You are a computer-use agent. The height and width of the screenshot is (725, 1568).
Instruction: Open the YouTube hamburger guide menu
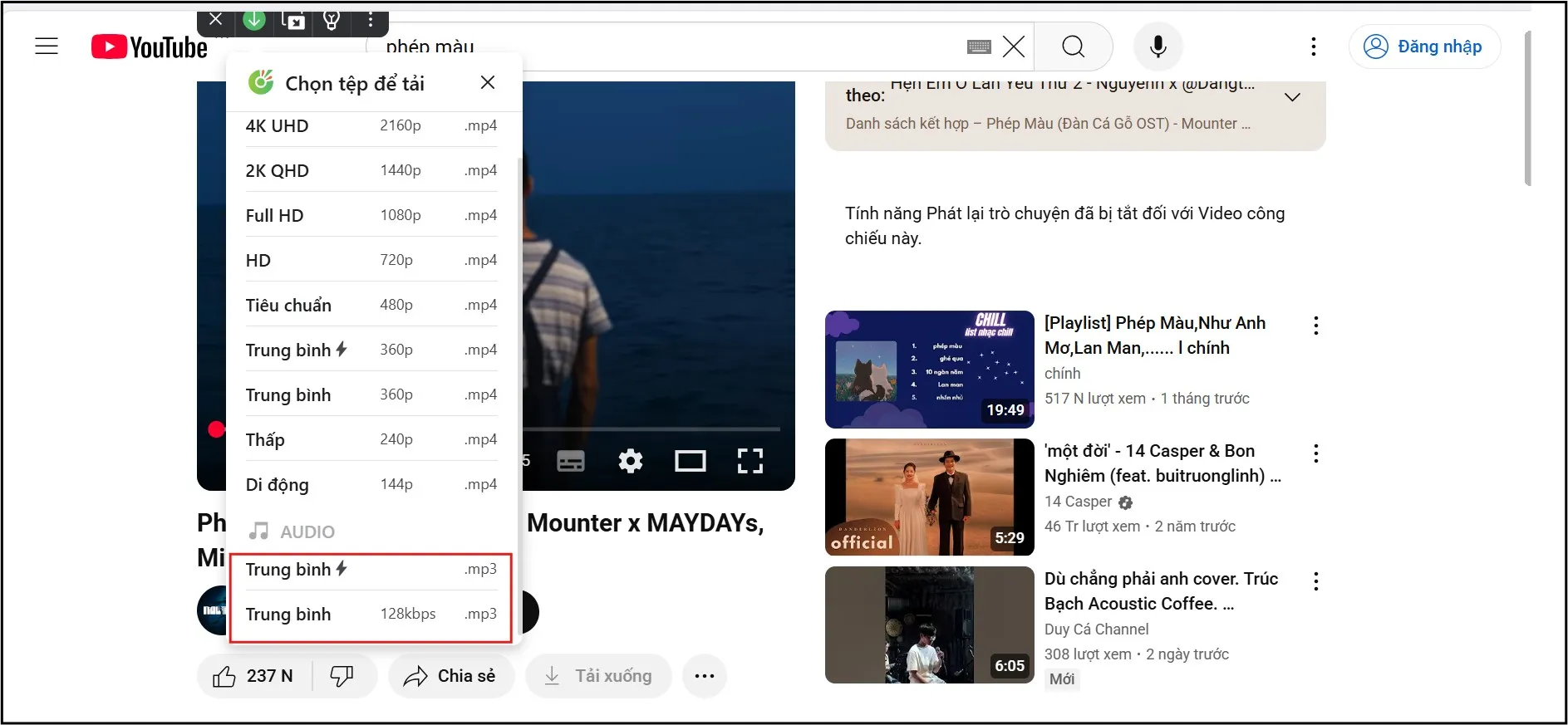click(47, 47)
